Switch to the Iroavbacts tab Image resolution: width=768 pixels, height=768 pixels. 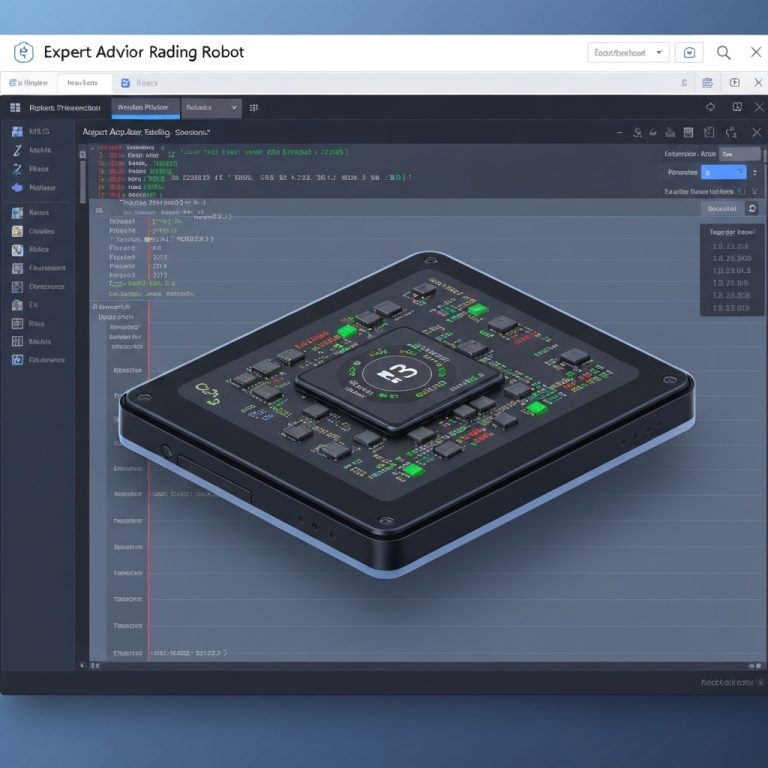[84, 83]
